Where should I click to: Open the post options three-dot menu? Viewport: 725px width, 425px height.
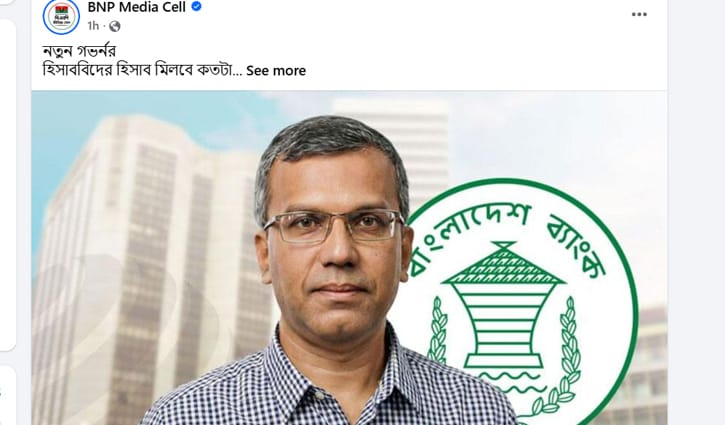[x=639, y=14]
